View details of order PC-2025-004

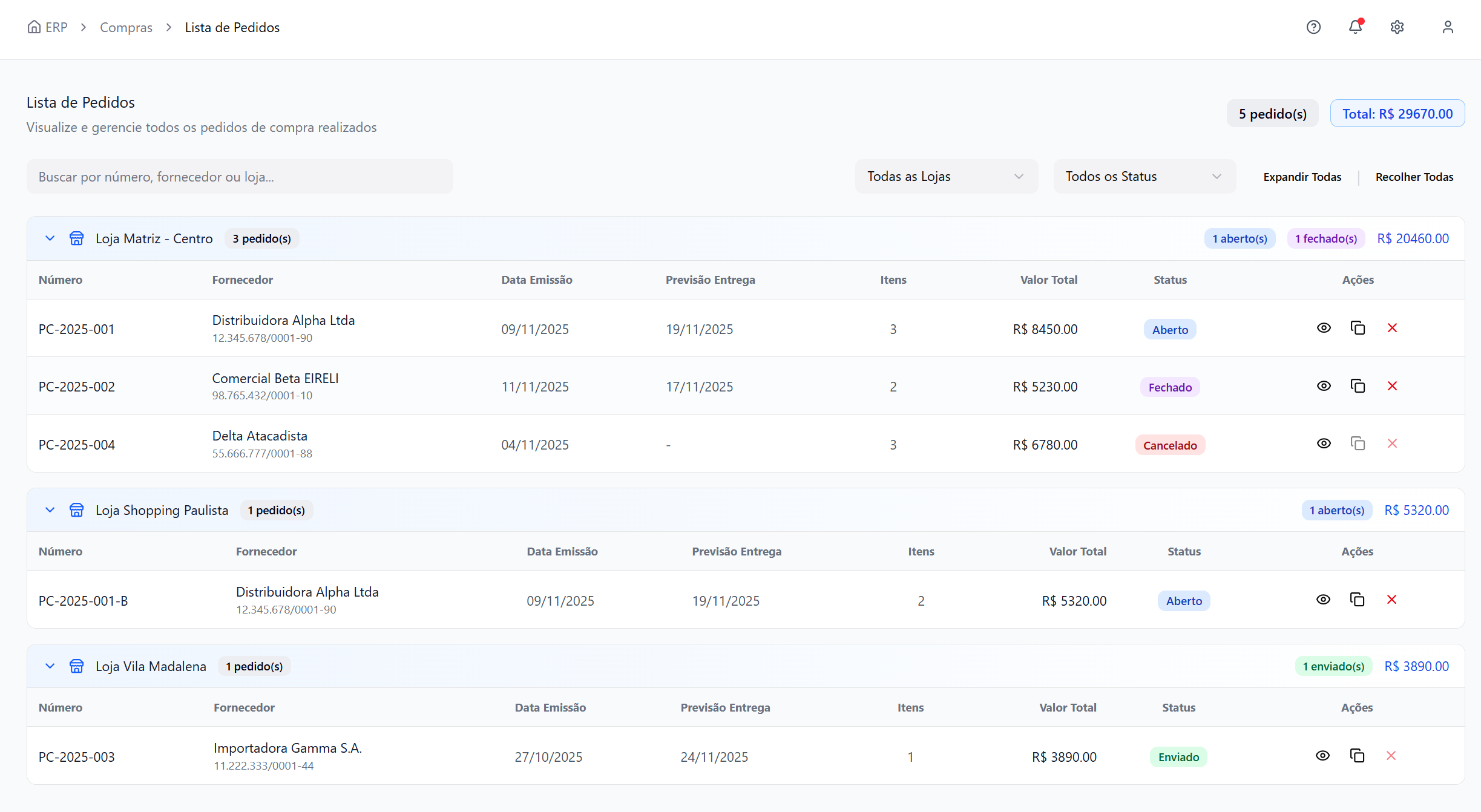[x=1324, y=444]
